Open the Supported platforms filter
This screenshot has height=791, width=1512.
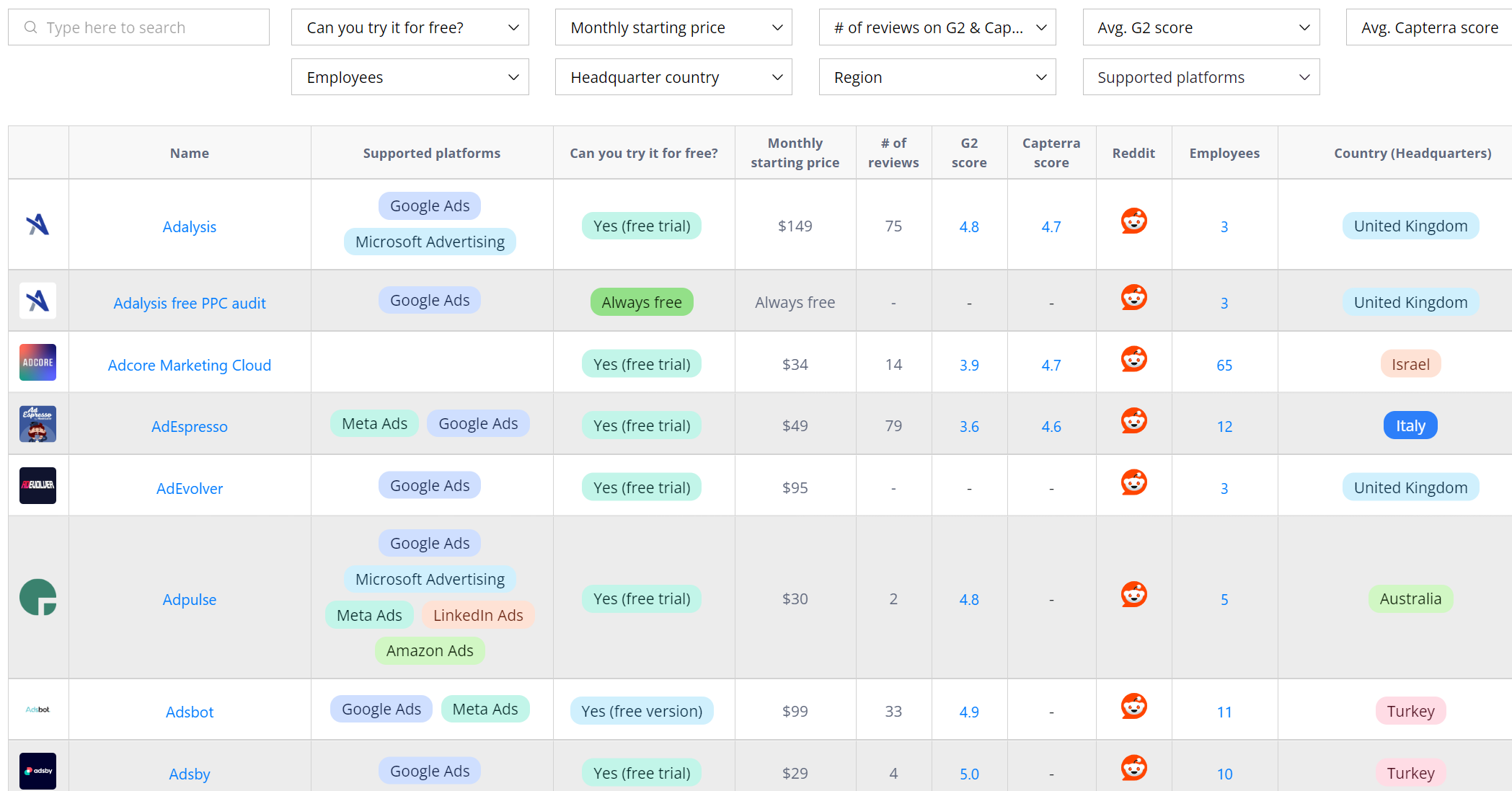pyautogui.click(x=1201, y=76)
